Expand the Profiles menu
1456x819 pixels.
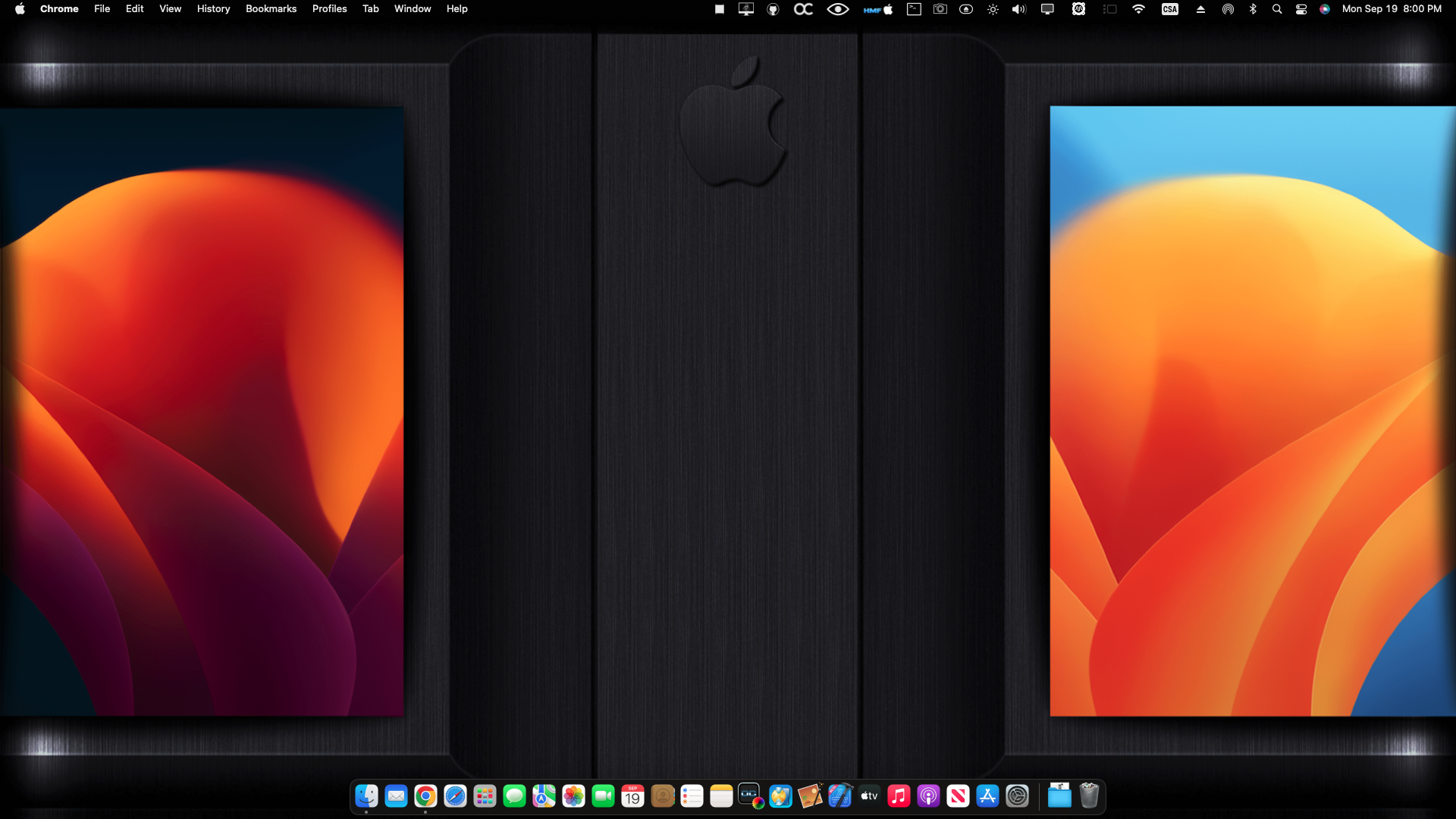pyautogui.click(x=329, y=9)
